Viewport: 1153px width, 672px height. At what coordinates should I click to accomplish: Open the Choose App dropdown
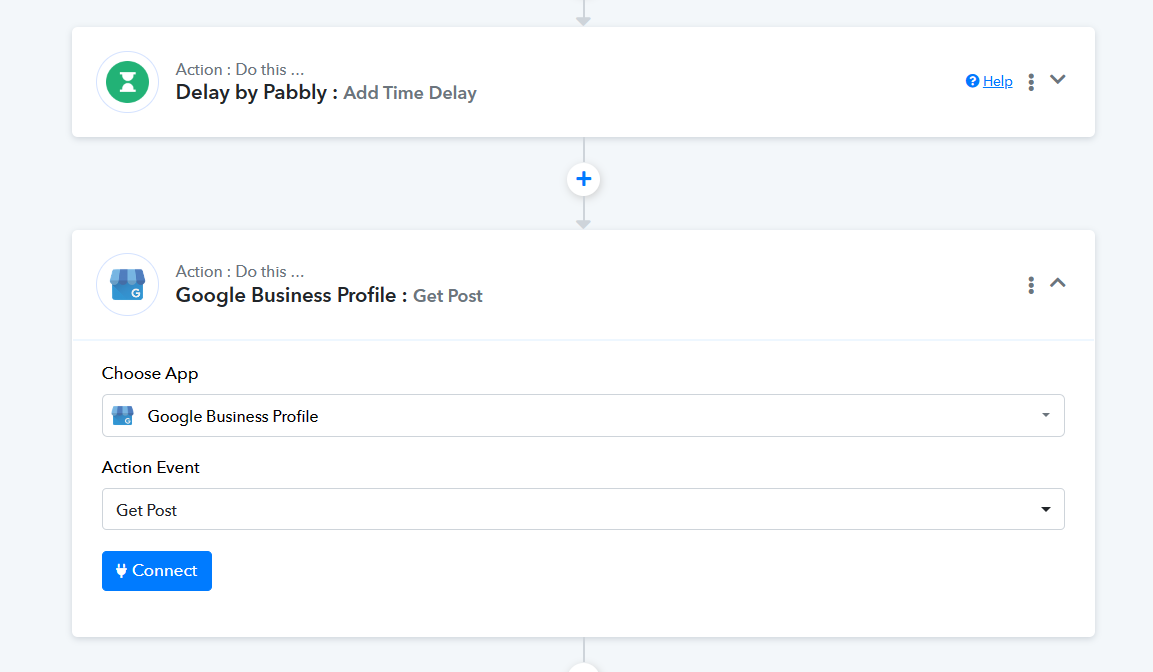point(583,415)
